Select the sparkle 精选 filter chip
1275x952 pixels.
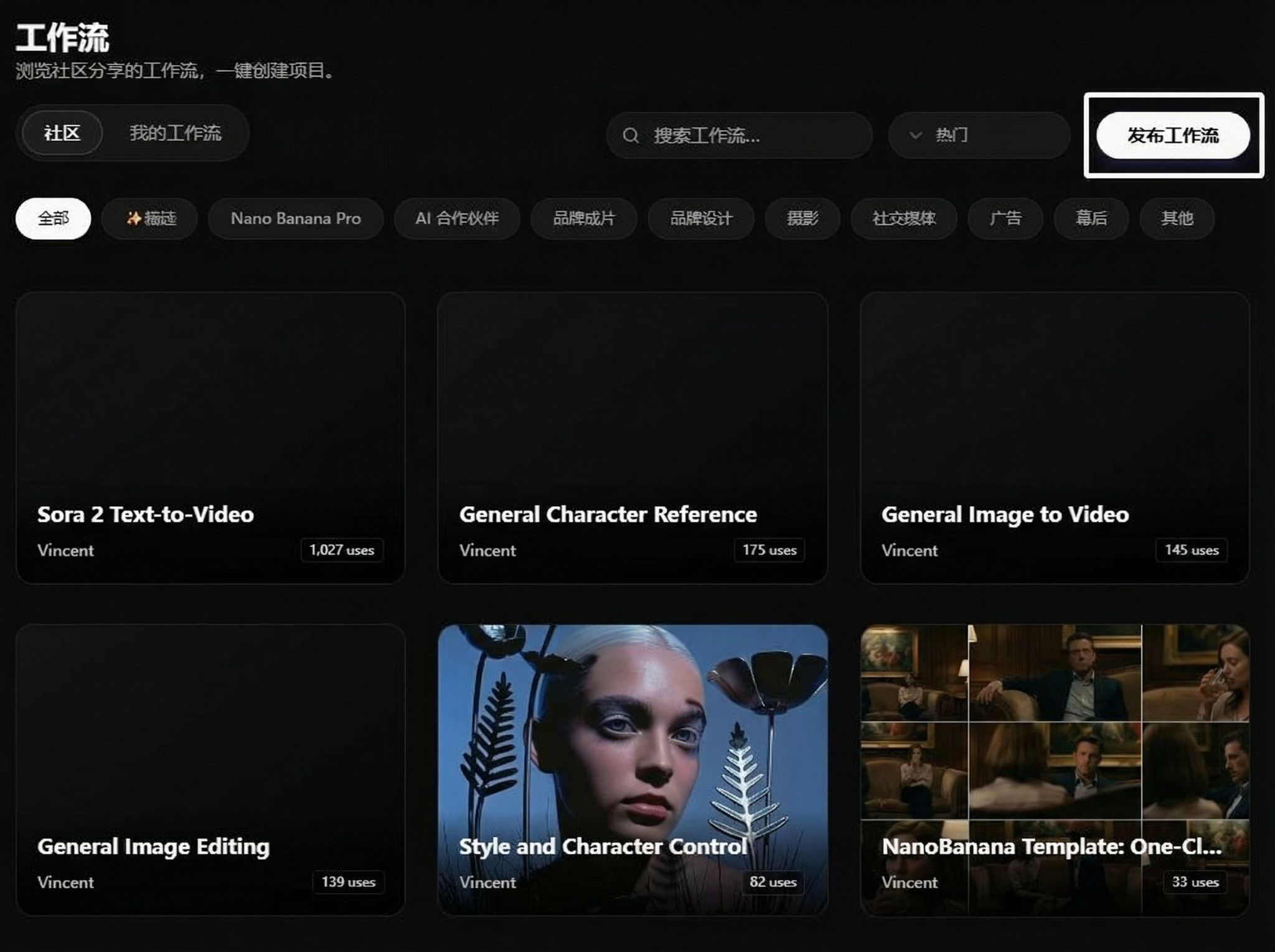150,219
